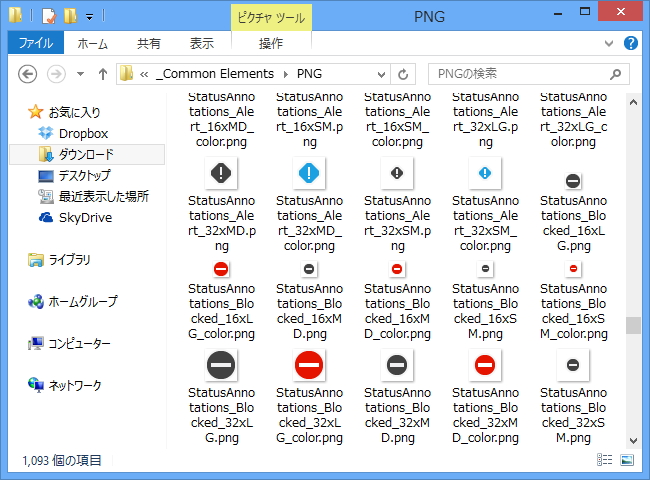
Task: Select StatusAnnotations_Blocked_32xMD.png icon
Action: (397, 365)
